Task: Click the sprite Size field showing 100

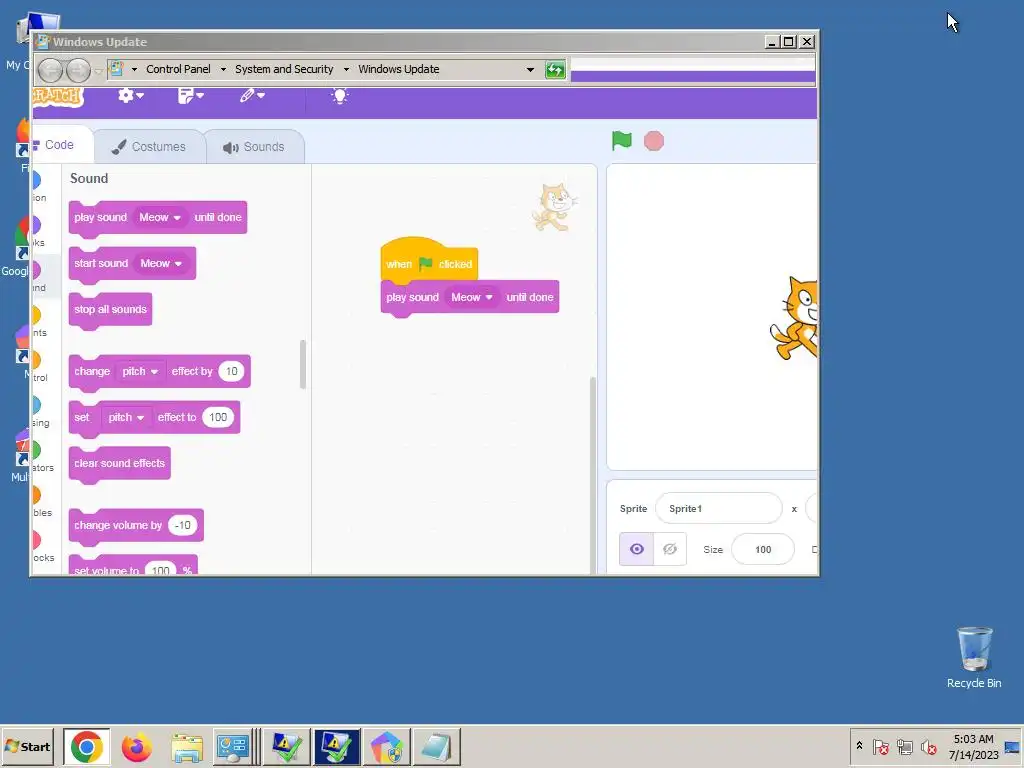Action: tap(763, 549)
